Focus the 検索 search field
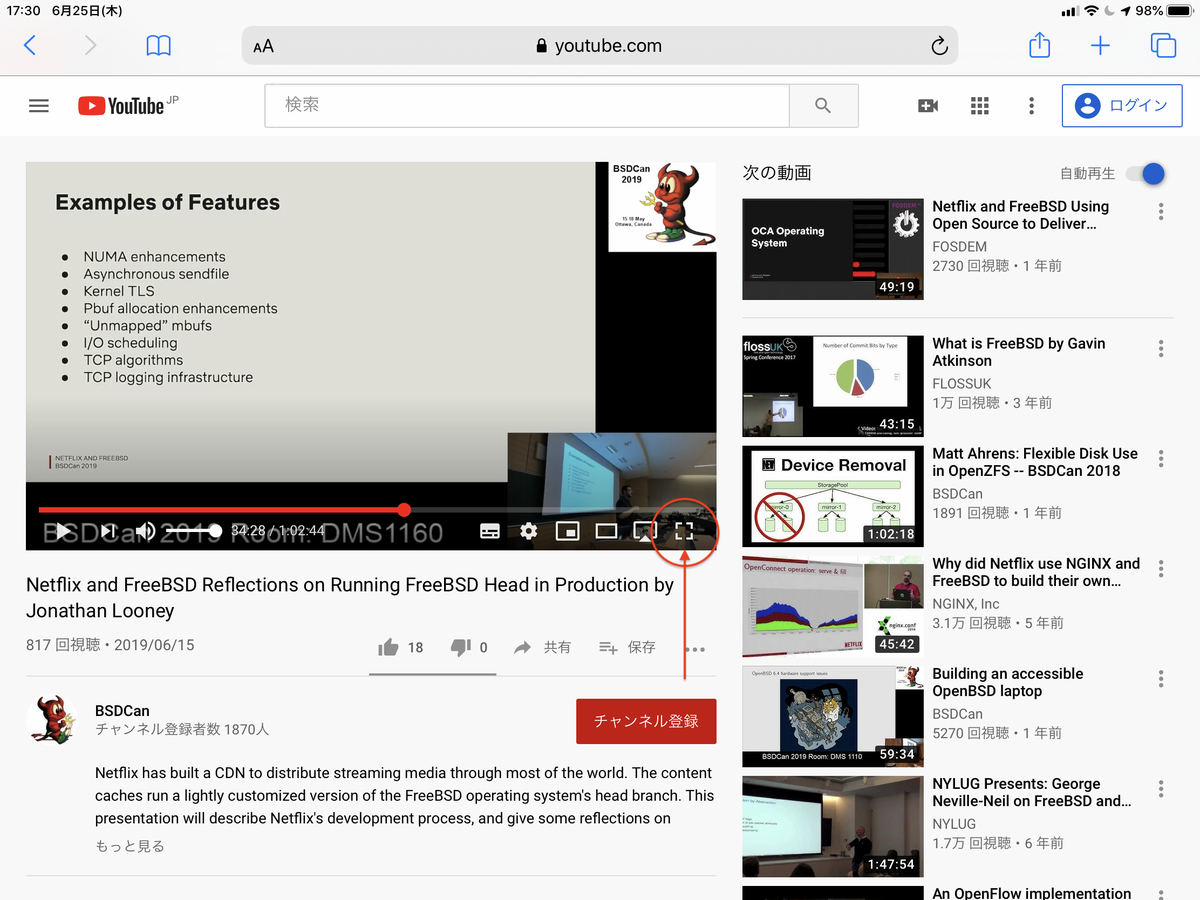The image size is (1200, 900). (x=527, y=105)
